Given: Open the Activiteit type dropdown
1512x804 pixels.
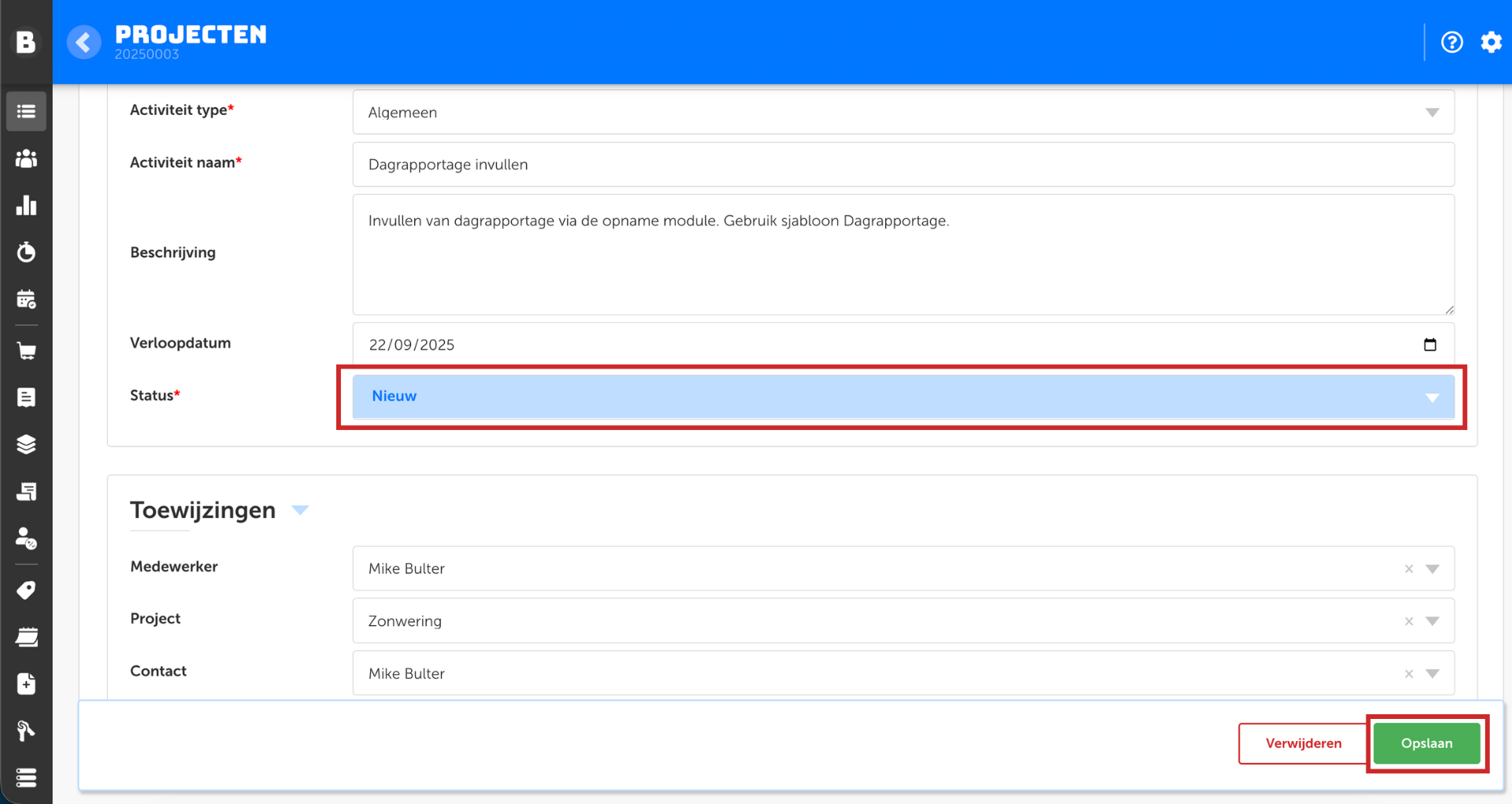Looking at the screenshot, I should coord(903,112).
